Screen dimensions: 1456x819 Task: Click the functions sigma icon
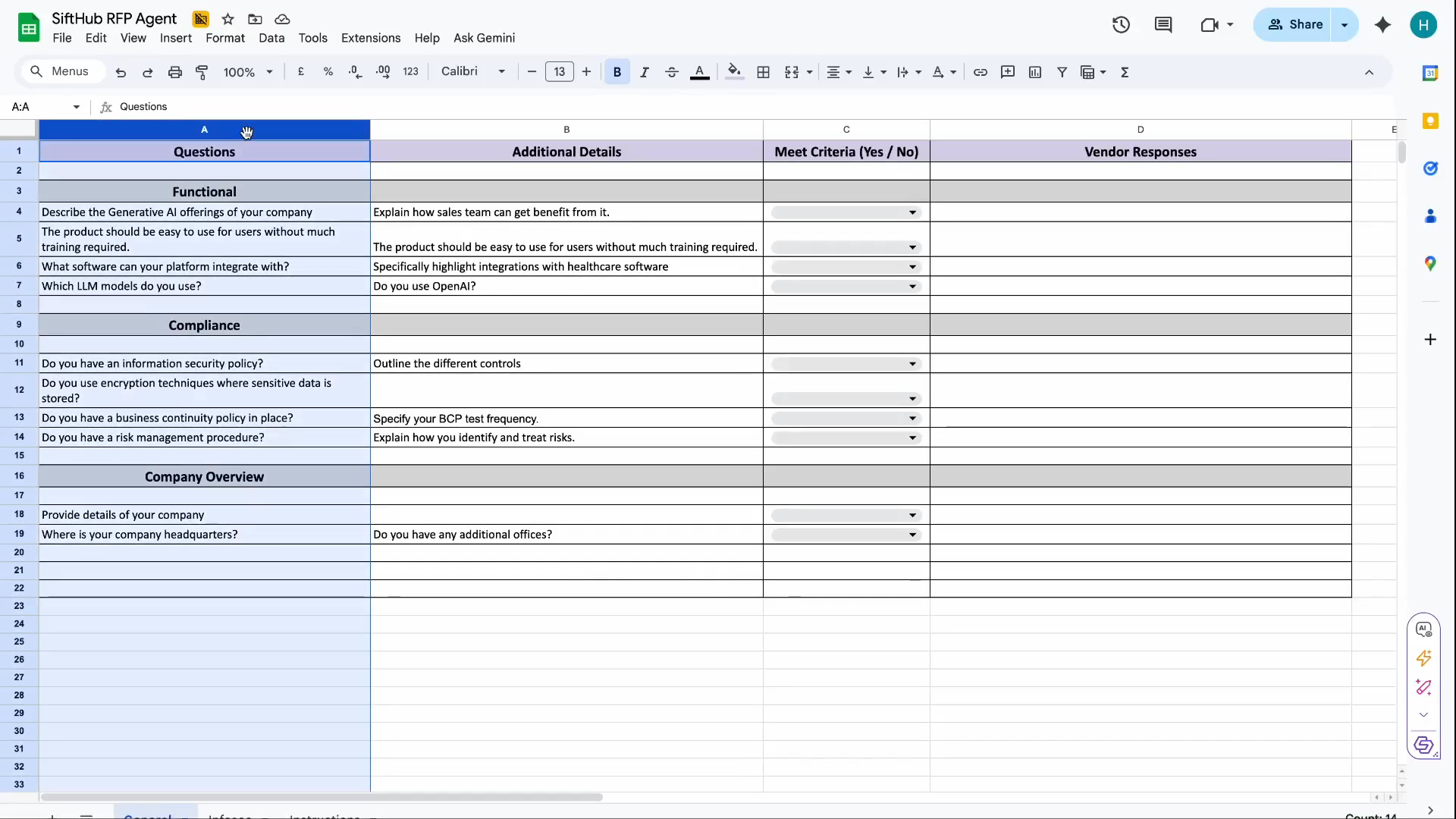[1125, 72]
